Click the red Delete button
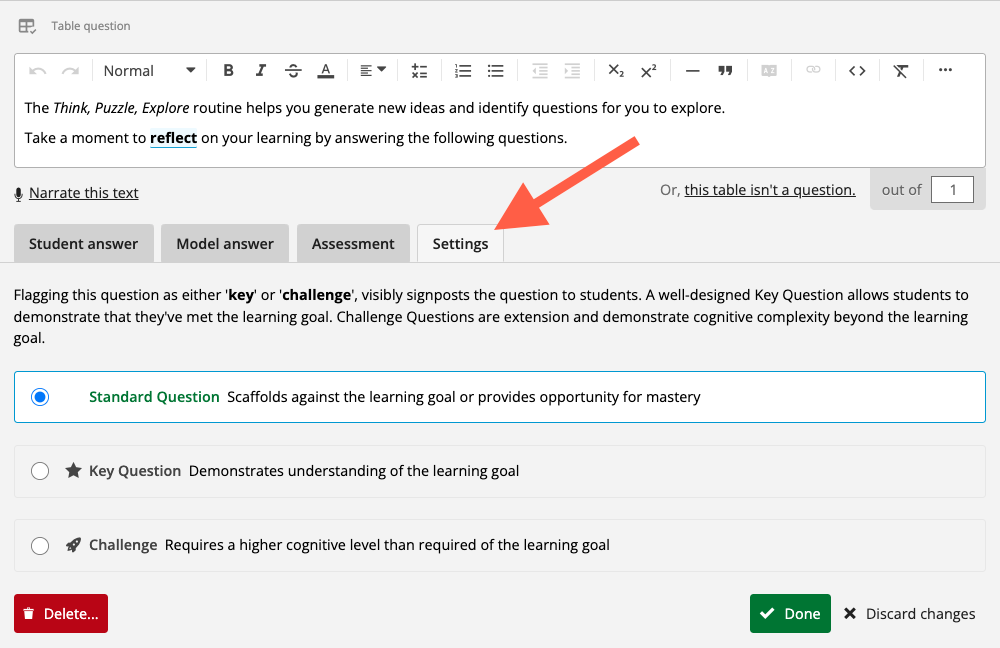The height and width of the screenshot is (648, 1000). tap(61, 614)
